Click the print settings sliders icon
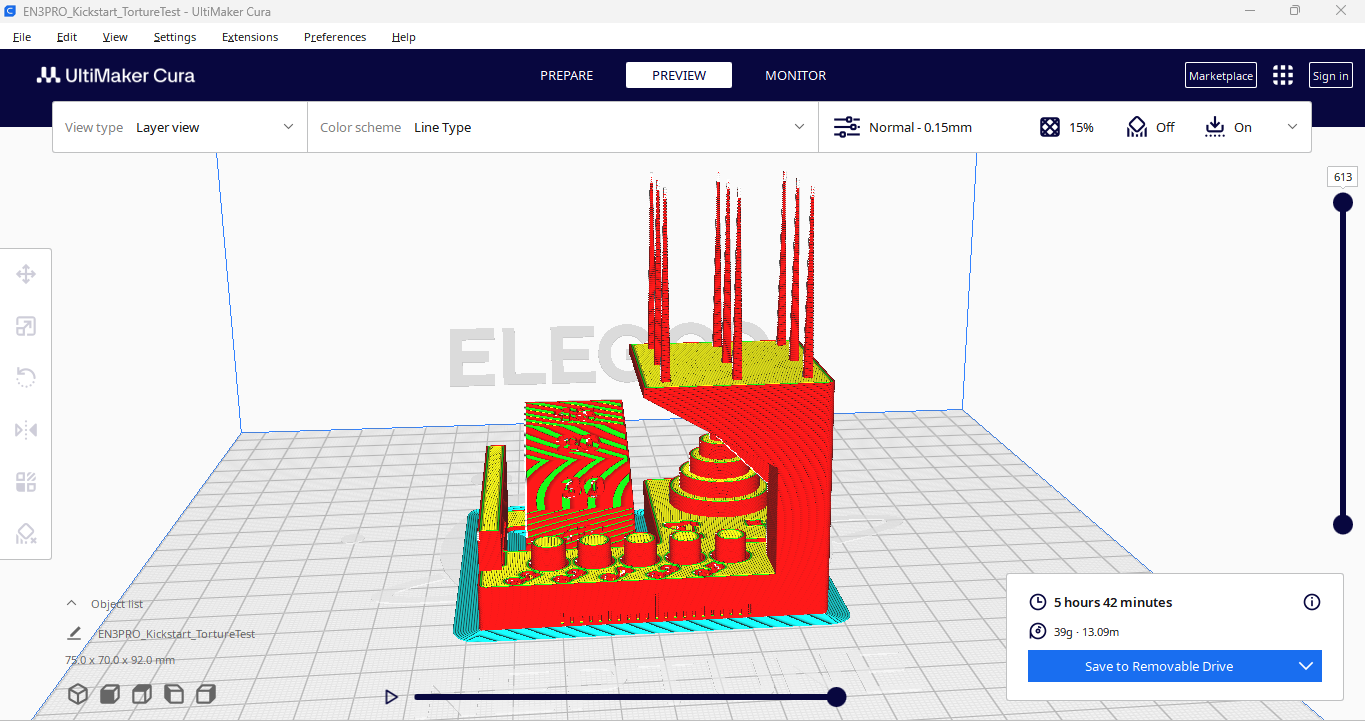The width and height of the screenshot is (1365, 721). (847, 127)
